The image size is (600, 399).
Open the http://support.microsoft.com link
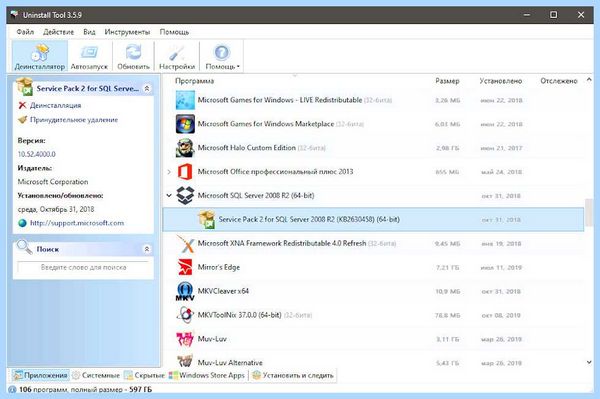coord(77,223)
